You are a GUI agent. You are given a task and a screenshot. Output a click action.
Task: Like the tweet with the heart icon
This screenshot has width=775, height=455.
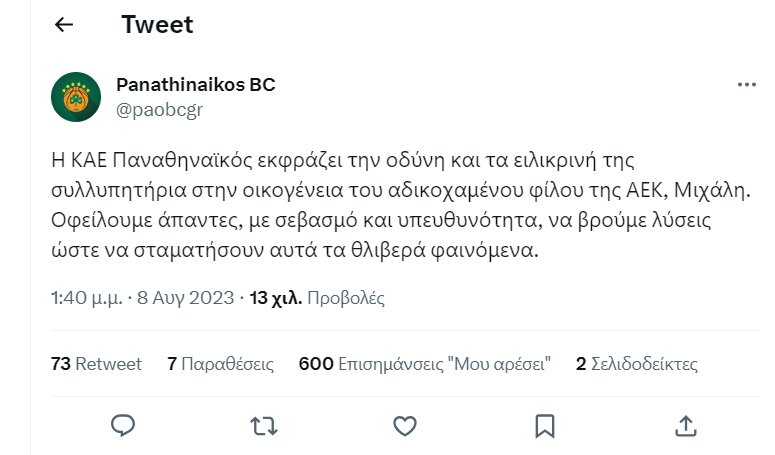point(404,426)
